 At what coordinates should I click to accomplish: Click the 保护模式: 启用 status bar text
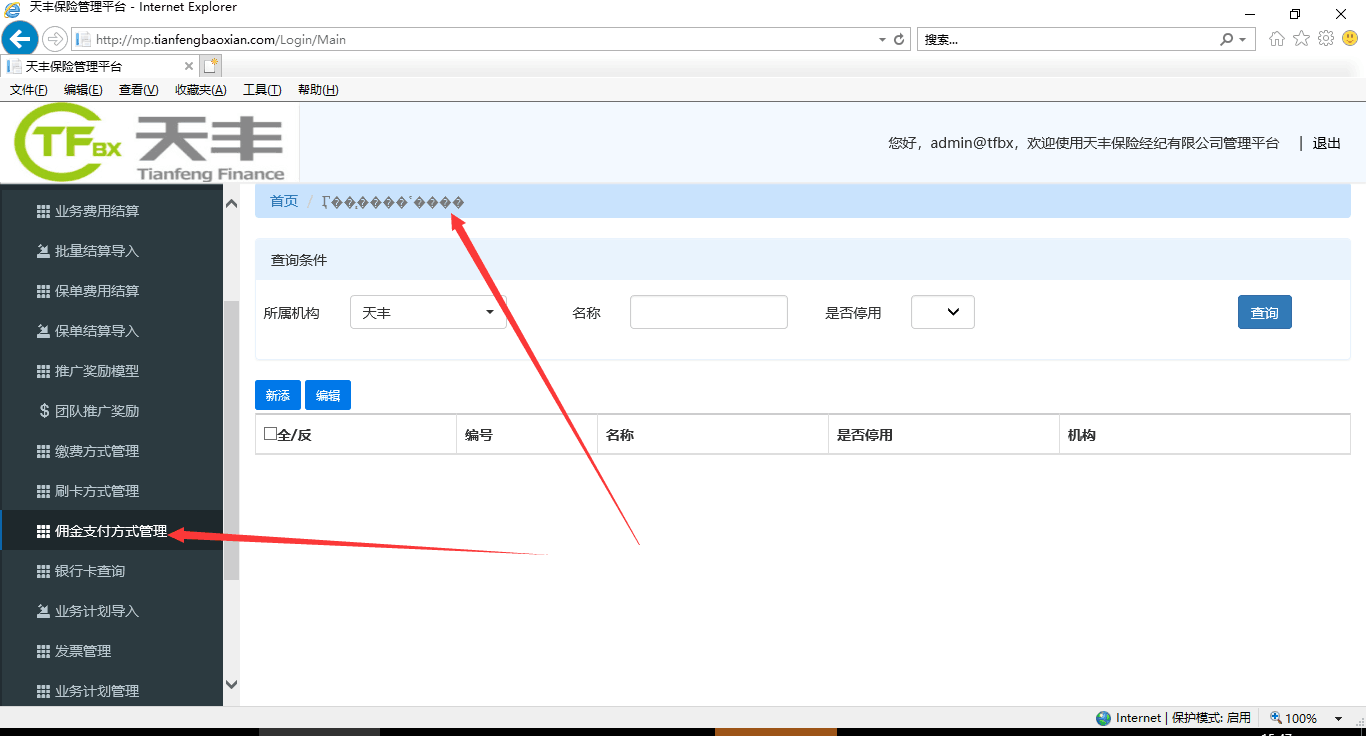coord(1211,718)
